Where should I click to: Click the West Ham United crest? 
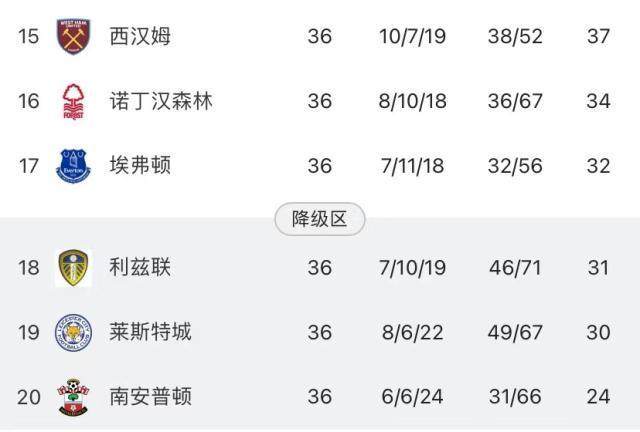point(73,37)
